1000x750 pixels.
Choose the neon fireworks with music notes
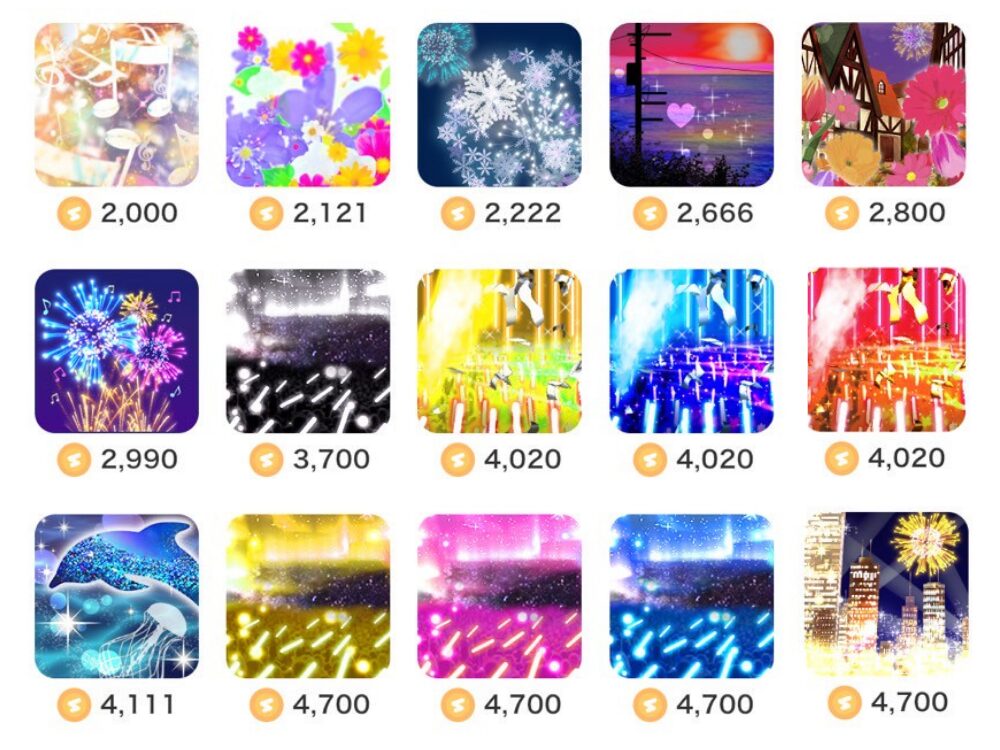coord(117,351)
